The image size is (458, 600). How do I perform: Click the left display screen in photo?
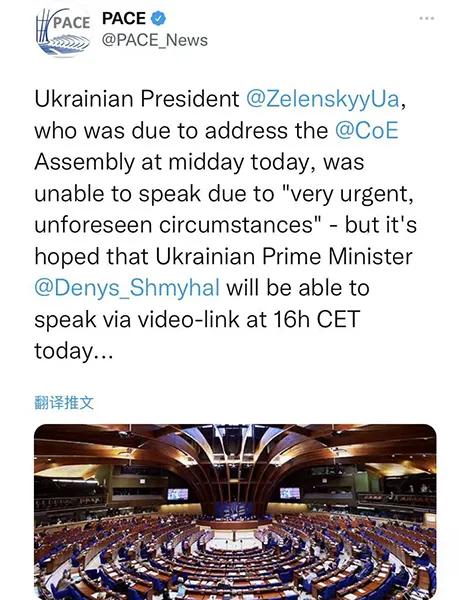(178, 494)
